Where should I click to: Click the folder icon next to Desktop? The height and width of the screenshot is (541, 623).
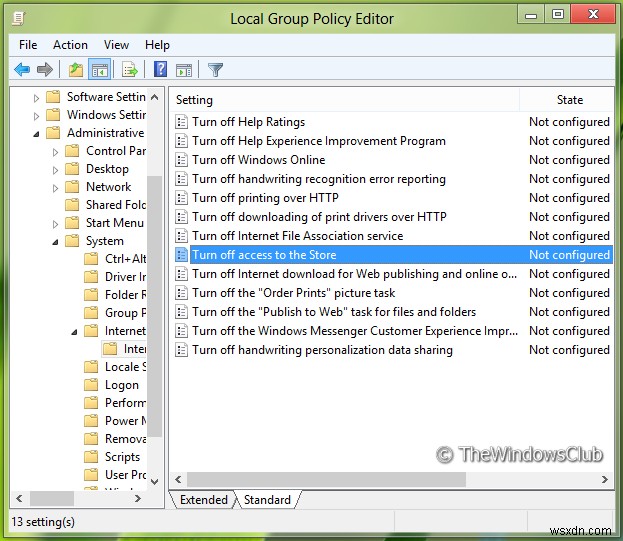click(x=72, y=169)
